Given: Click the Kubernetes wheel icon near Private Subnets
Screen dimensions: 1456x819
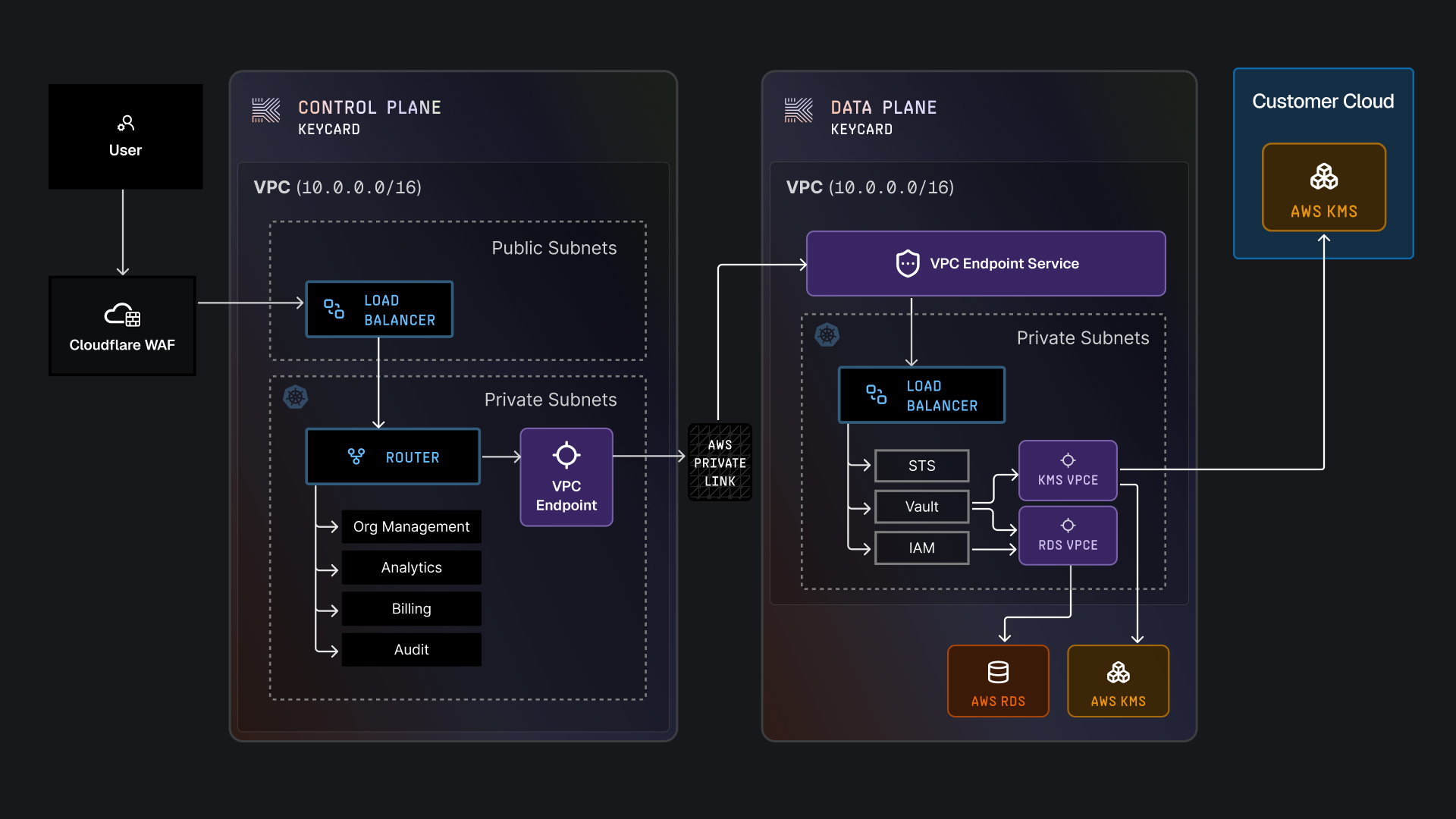Looking at the screenshot, I should (x=296, y=397).
